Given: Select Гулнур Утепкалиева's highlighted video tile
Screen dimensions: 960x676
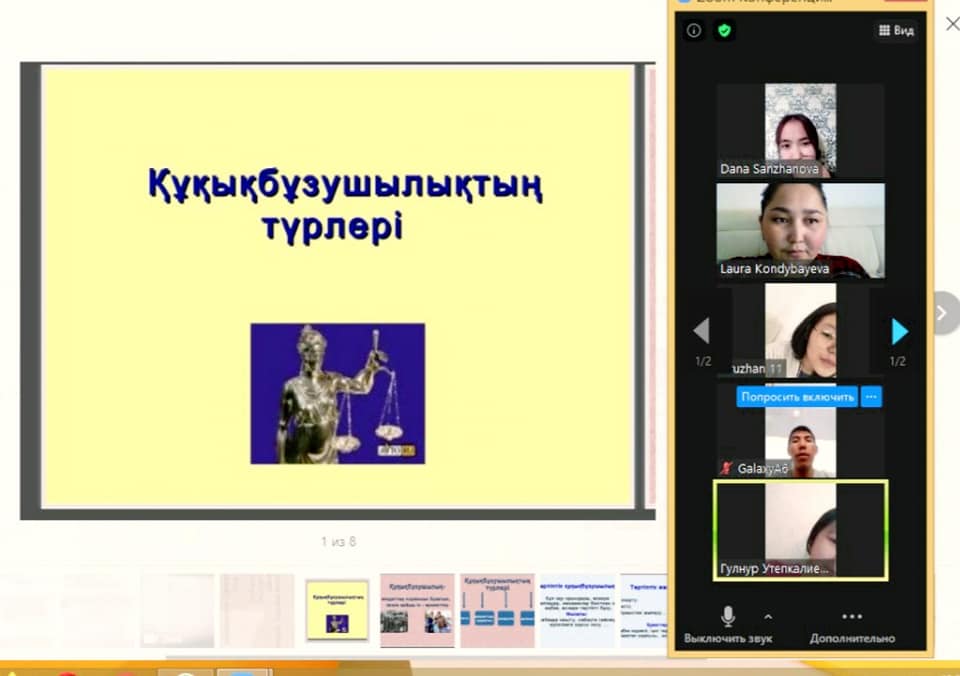Looking at the screenshot, I should 800,530.
